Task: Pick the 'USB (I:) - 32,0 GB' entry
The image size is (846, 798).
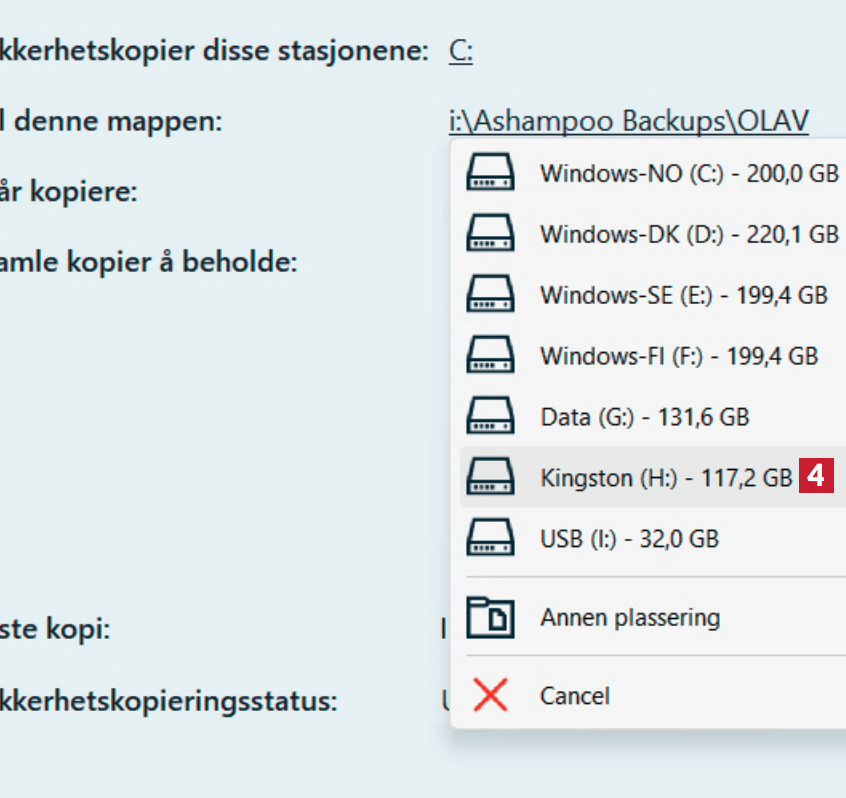Action: (x=629, y=539)
